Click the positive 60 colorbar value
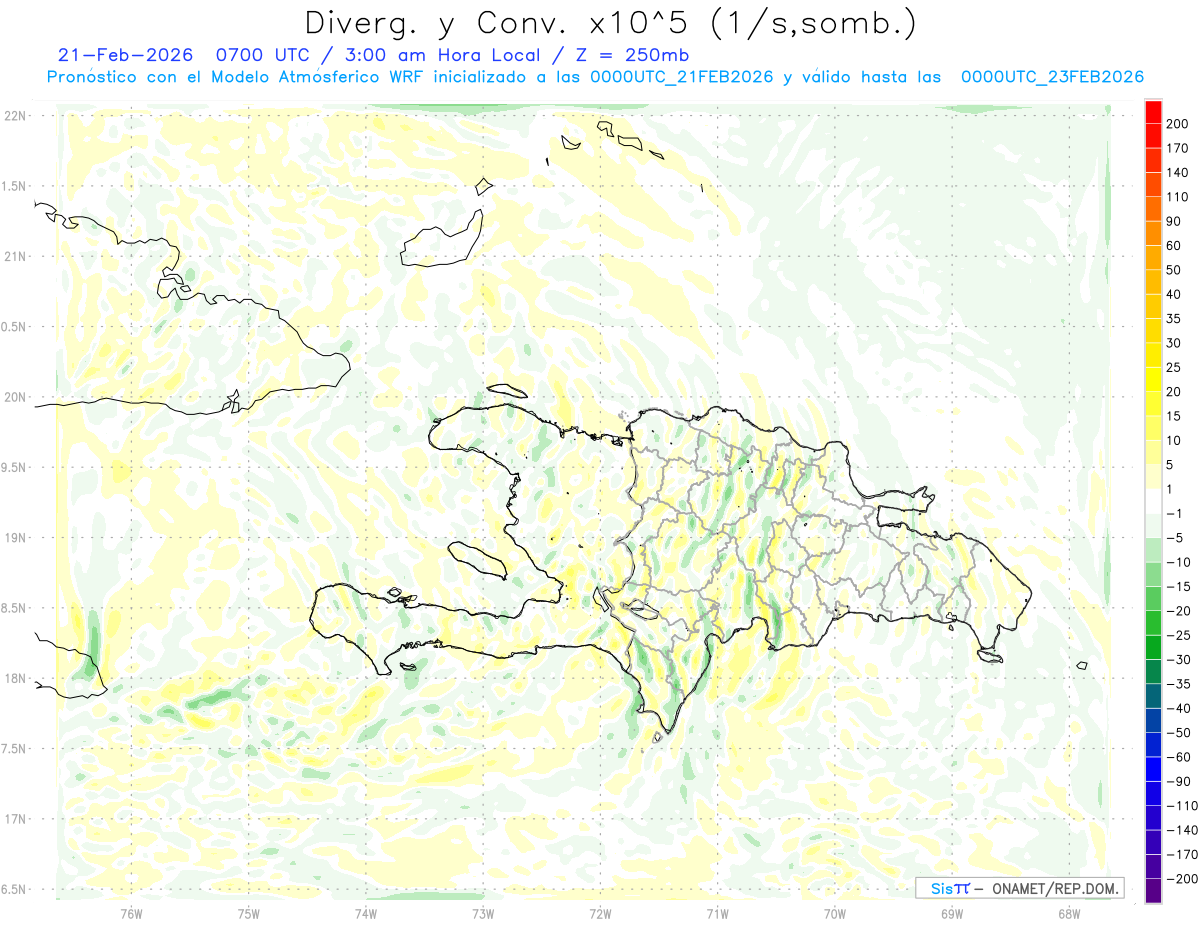This screenshot has height=927, width=1200. (1174, 246)
